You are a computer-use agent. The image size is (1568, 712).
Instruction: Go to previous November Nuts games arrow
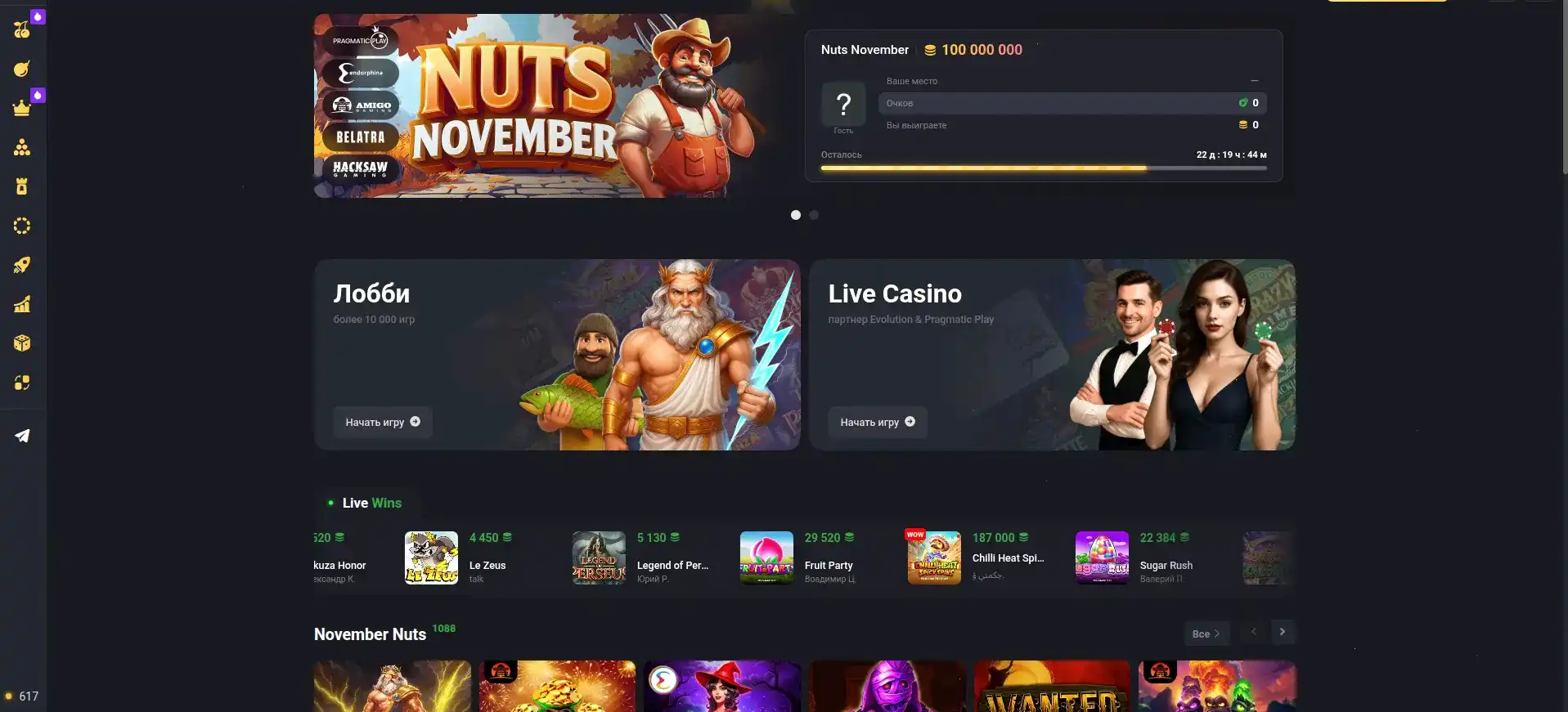[1253, 632]
